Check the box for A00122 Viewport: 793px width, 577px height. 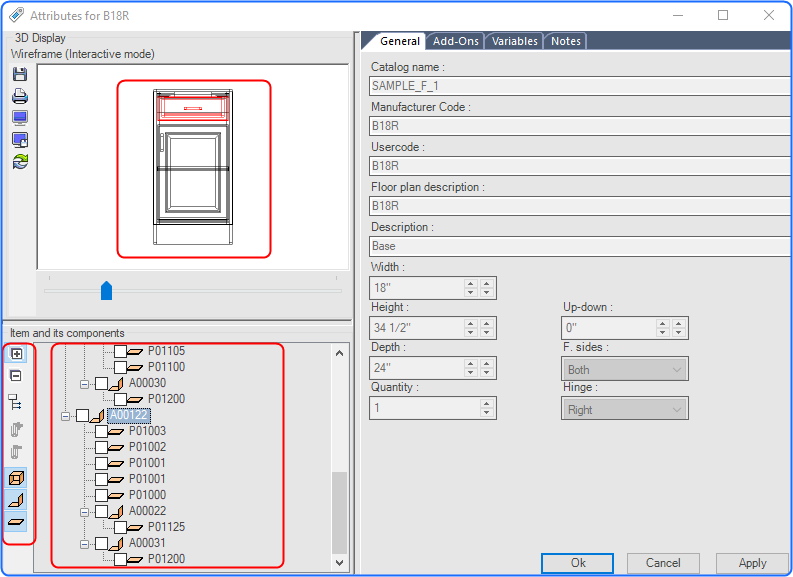pyautogui.click(x=82, y=416)
